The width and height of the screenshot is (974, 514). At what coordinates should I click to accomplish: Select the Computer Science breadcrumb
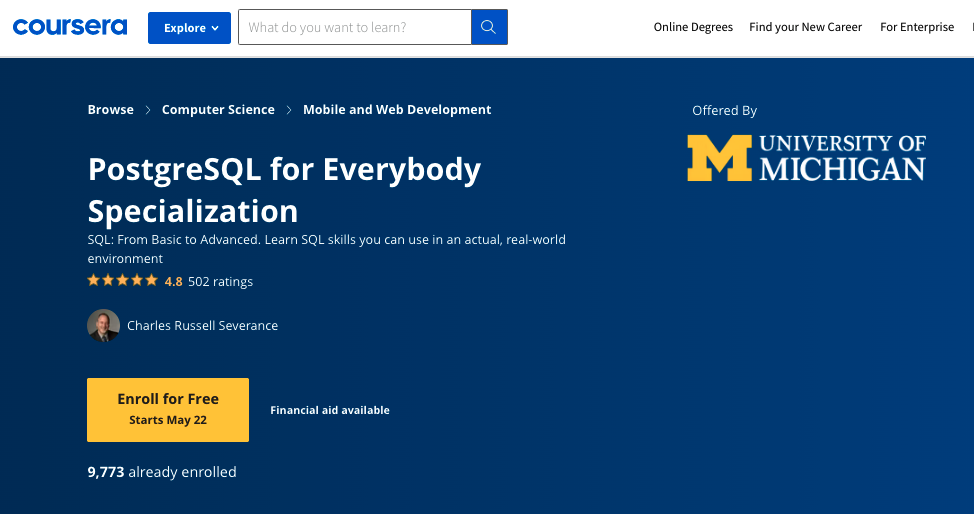click(x=218, y=110)
